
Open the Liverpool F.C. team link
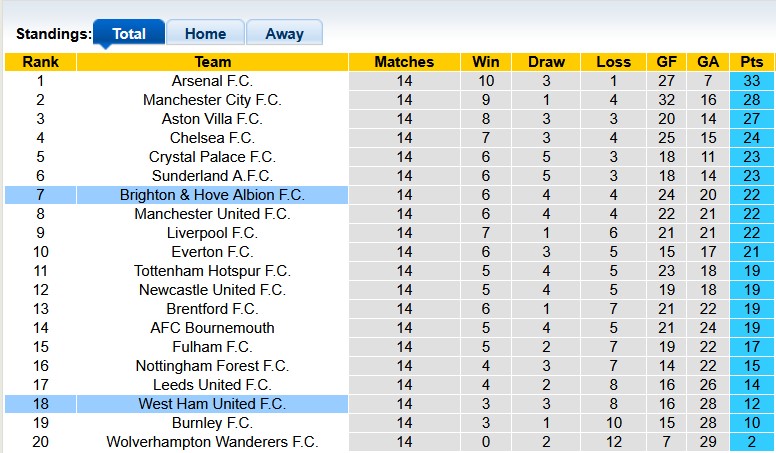[x=212, y=233]
